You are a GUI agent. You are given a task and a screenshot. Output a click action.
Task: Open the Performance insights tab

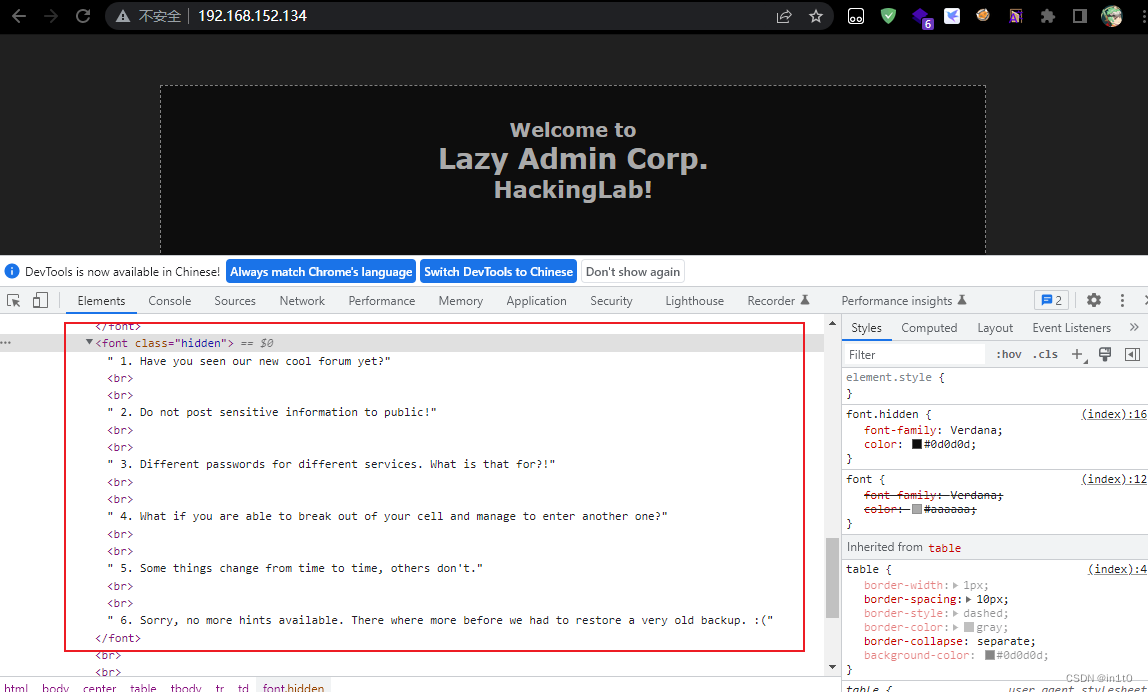click(x=903, y=301)
